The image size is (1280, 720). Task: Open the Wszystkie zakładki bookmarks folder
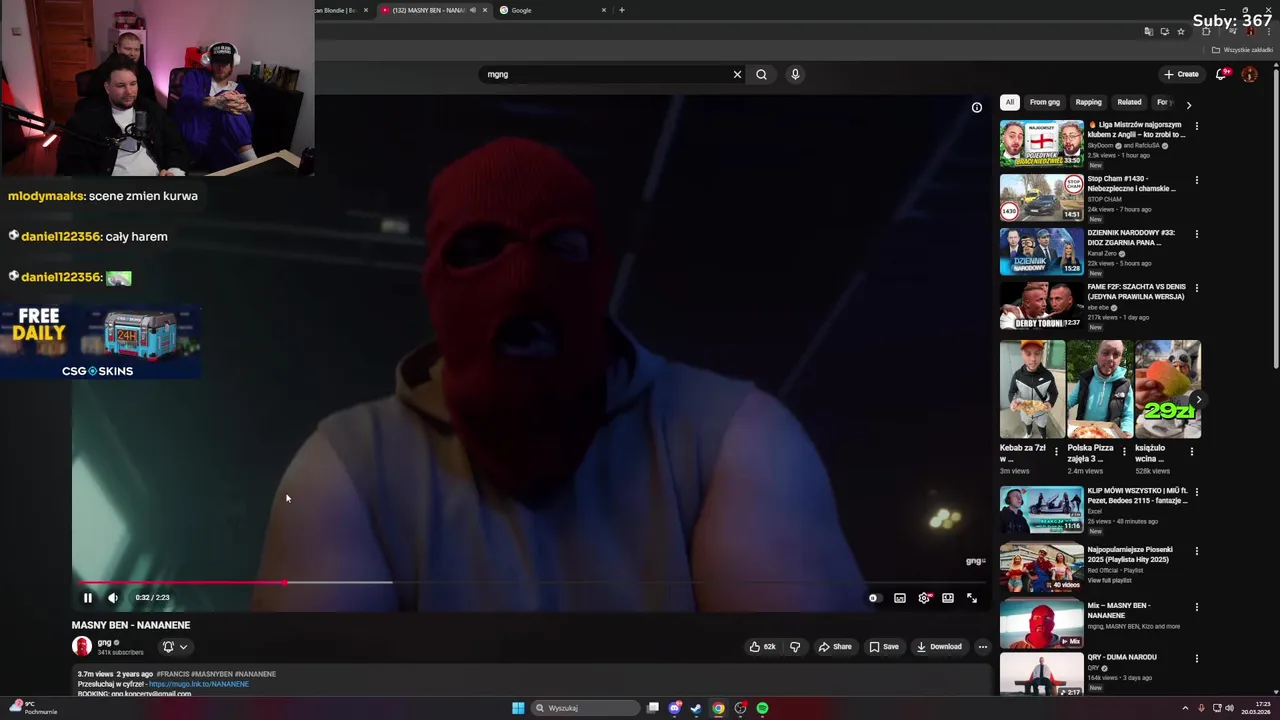pyautogui.click(x=1243, y=50)
